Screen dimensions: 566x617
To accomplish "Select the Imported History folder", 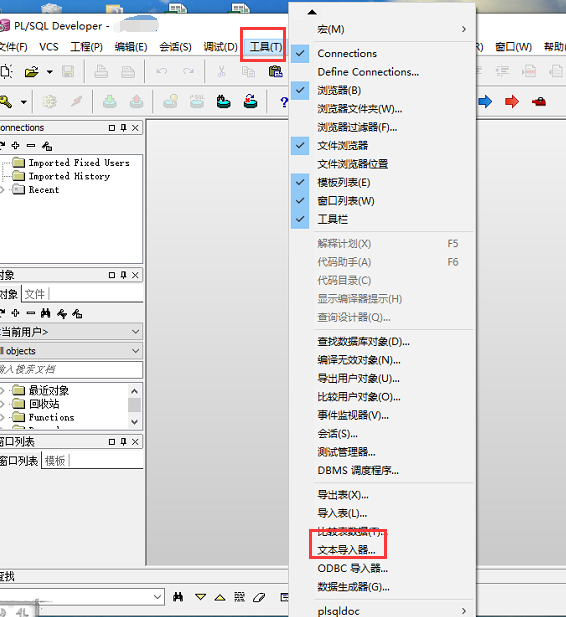I will point(69,176).
